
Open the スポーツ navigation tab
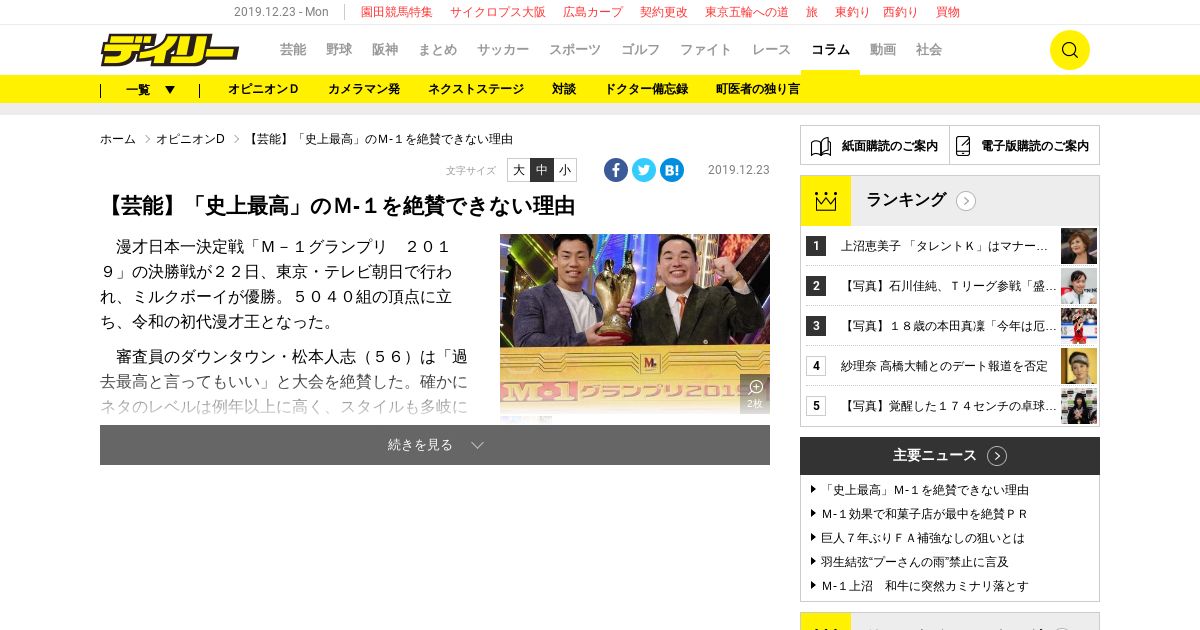pyautogui.click(x=575, y=50)
